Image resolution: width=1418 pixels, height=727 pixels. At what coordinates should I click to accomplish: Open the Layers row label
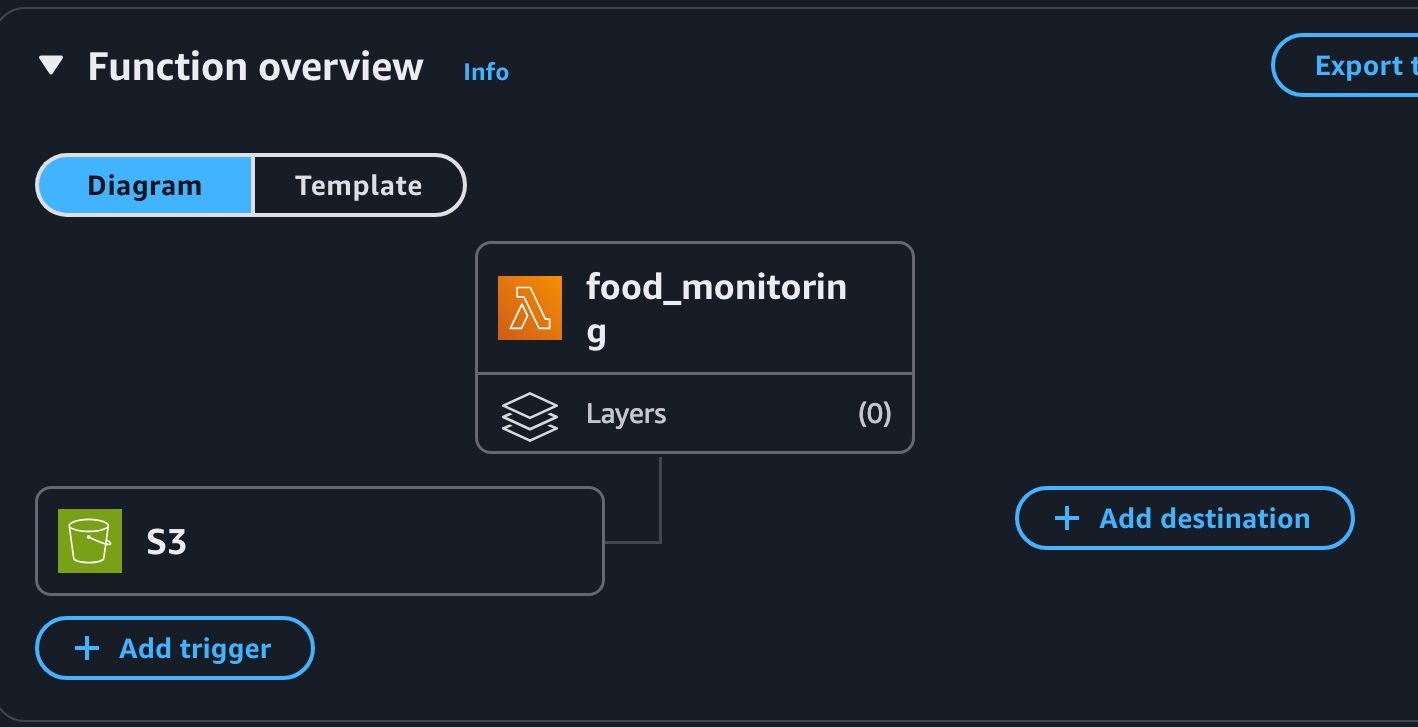[626, 414]
